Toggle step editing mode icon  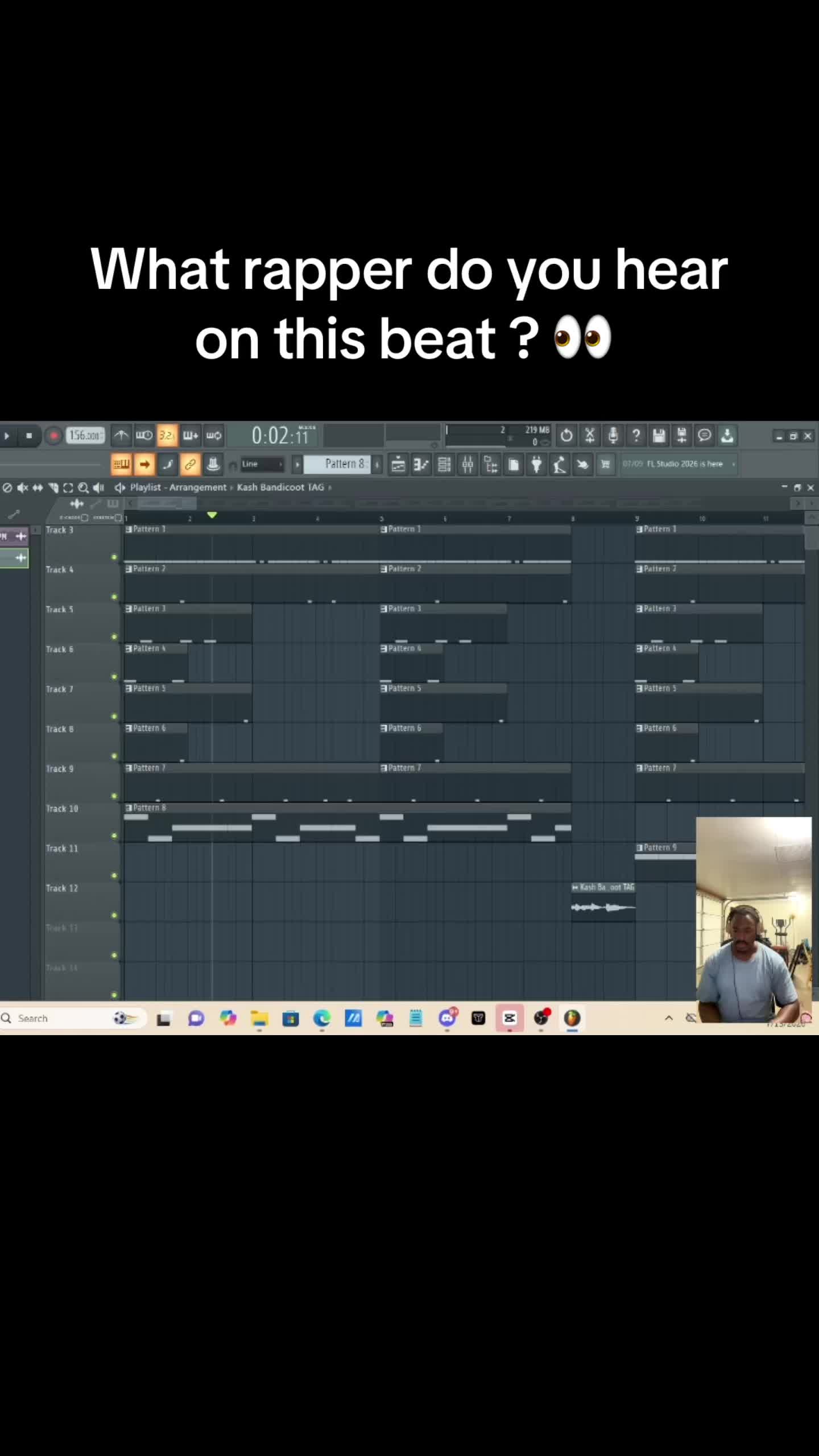pos(167,465)
